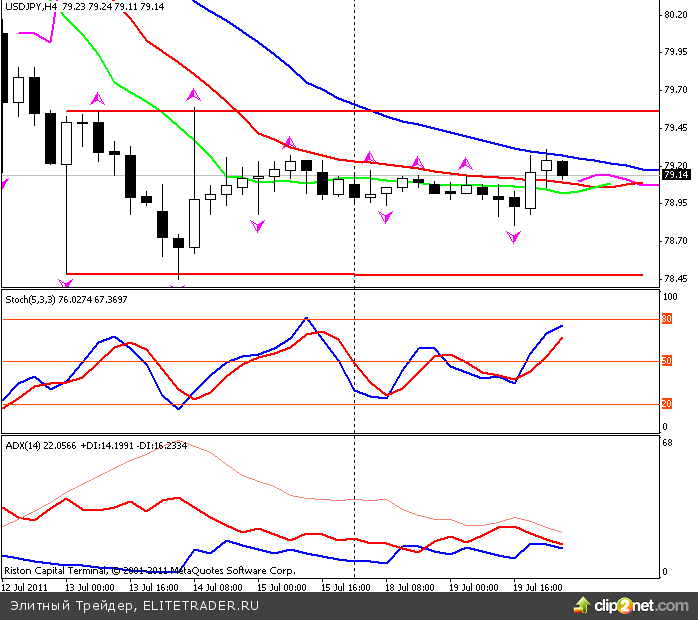Open the ELITETRADER.RU link

pos(201,605)
